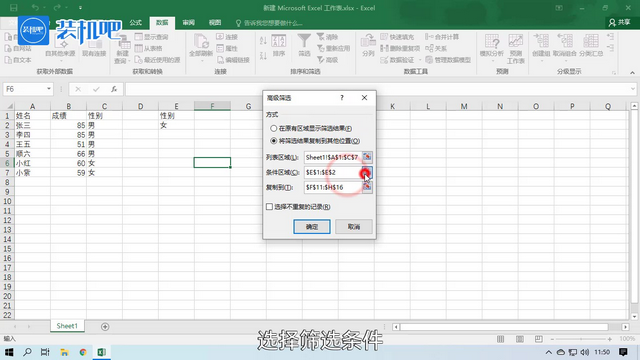Sort descending with the Z-A icon
This screenshot has width=640, height=360.
[263, 56]
